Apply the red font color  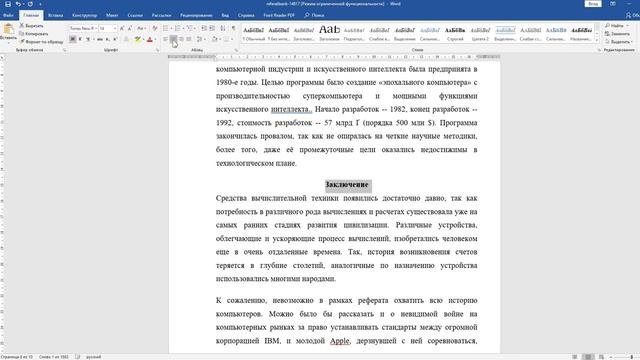[150, 39]
